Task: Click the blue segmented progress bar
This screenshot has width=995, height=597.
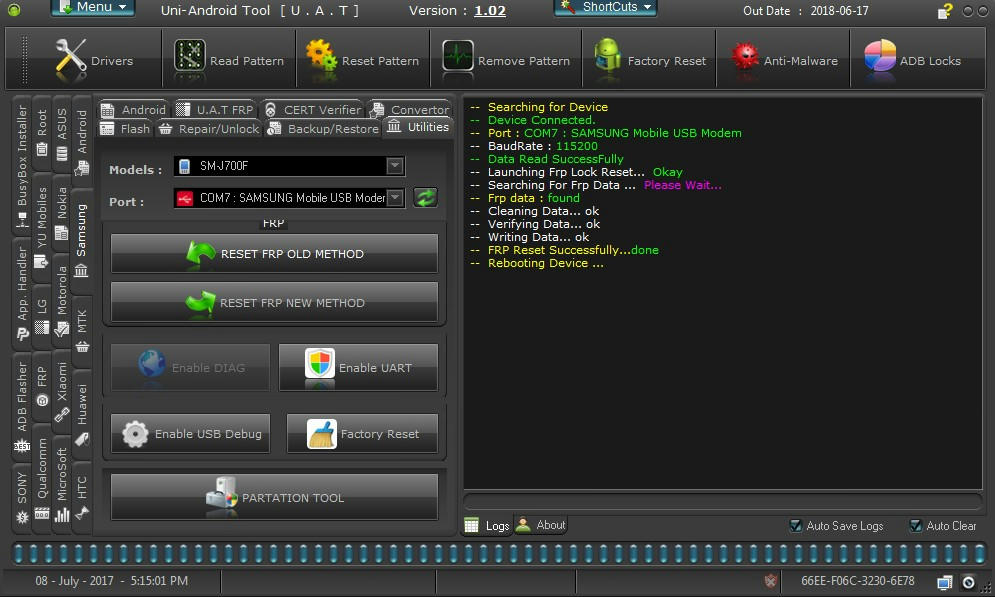Action: point(500,553)
